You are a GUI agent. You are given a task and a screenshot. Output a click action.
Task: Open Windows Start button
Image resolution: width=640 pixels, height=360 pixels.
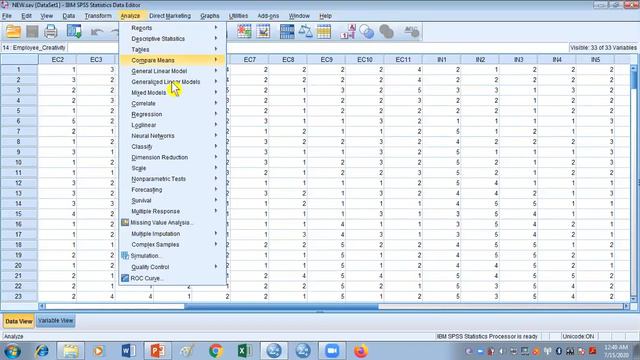[x=12, y=351]
